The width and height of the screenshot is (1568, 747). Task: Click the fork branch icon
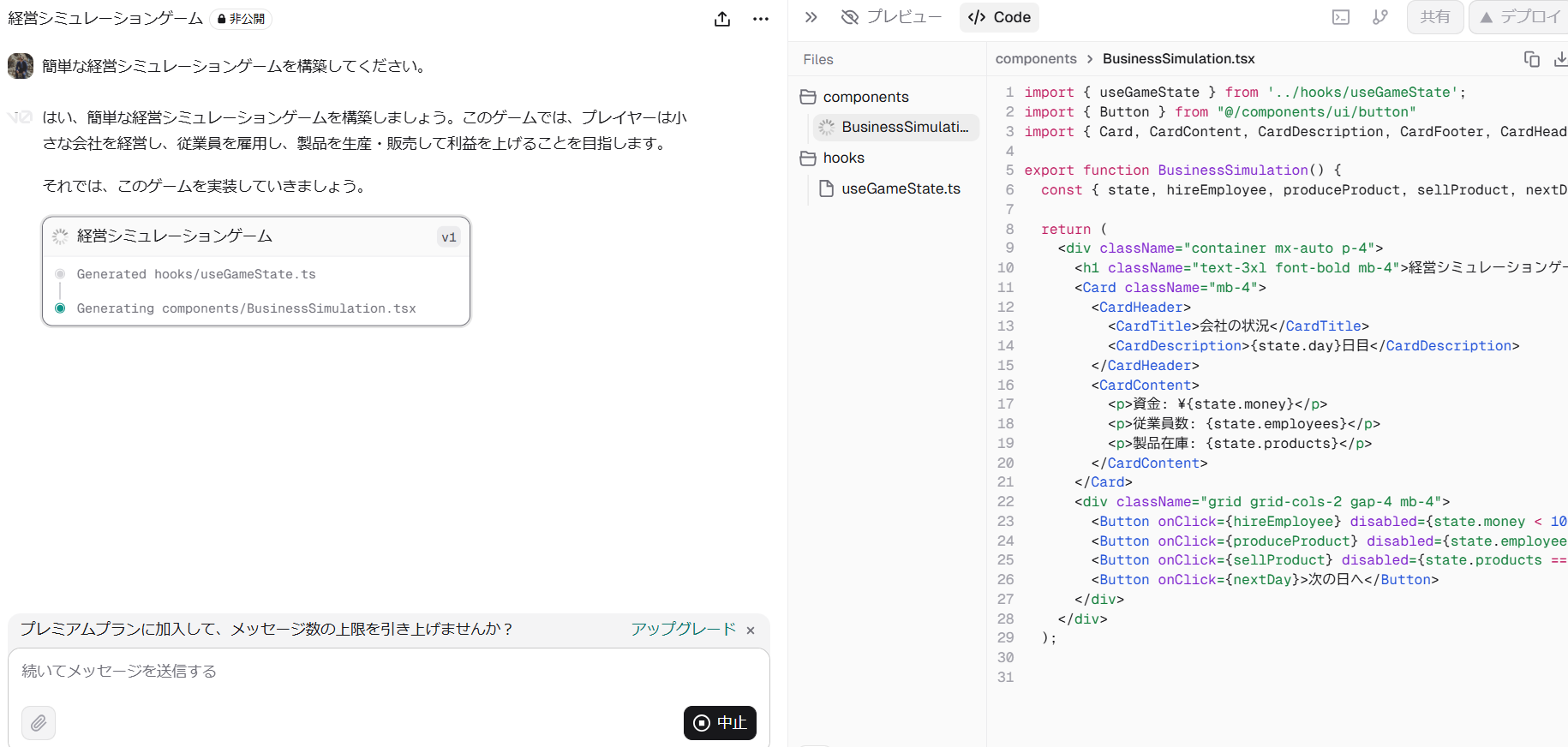1380,17
